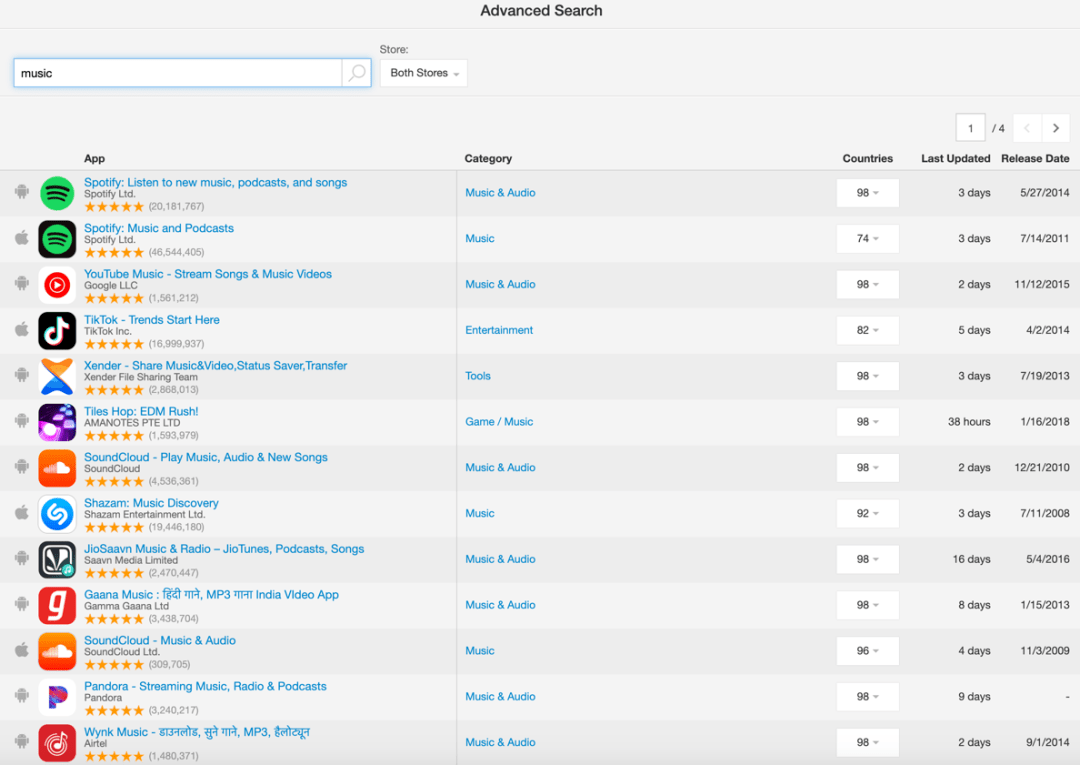Click the Spotify: Music and Podcasts app icon
1080x765 pixels.
pos(57,239)
